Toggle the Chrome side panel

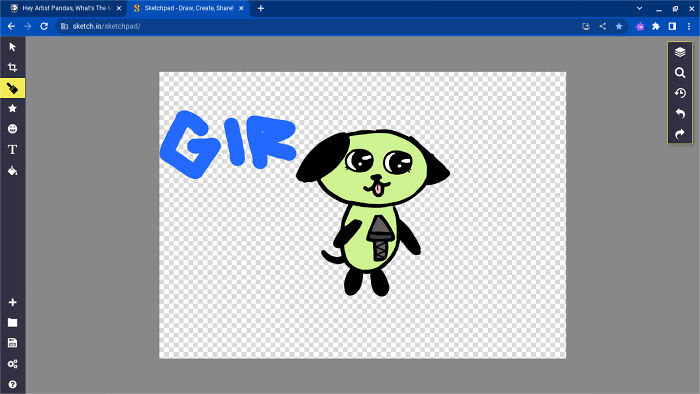coord(672,26)
